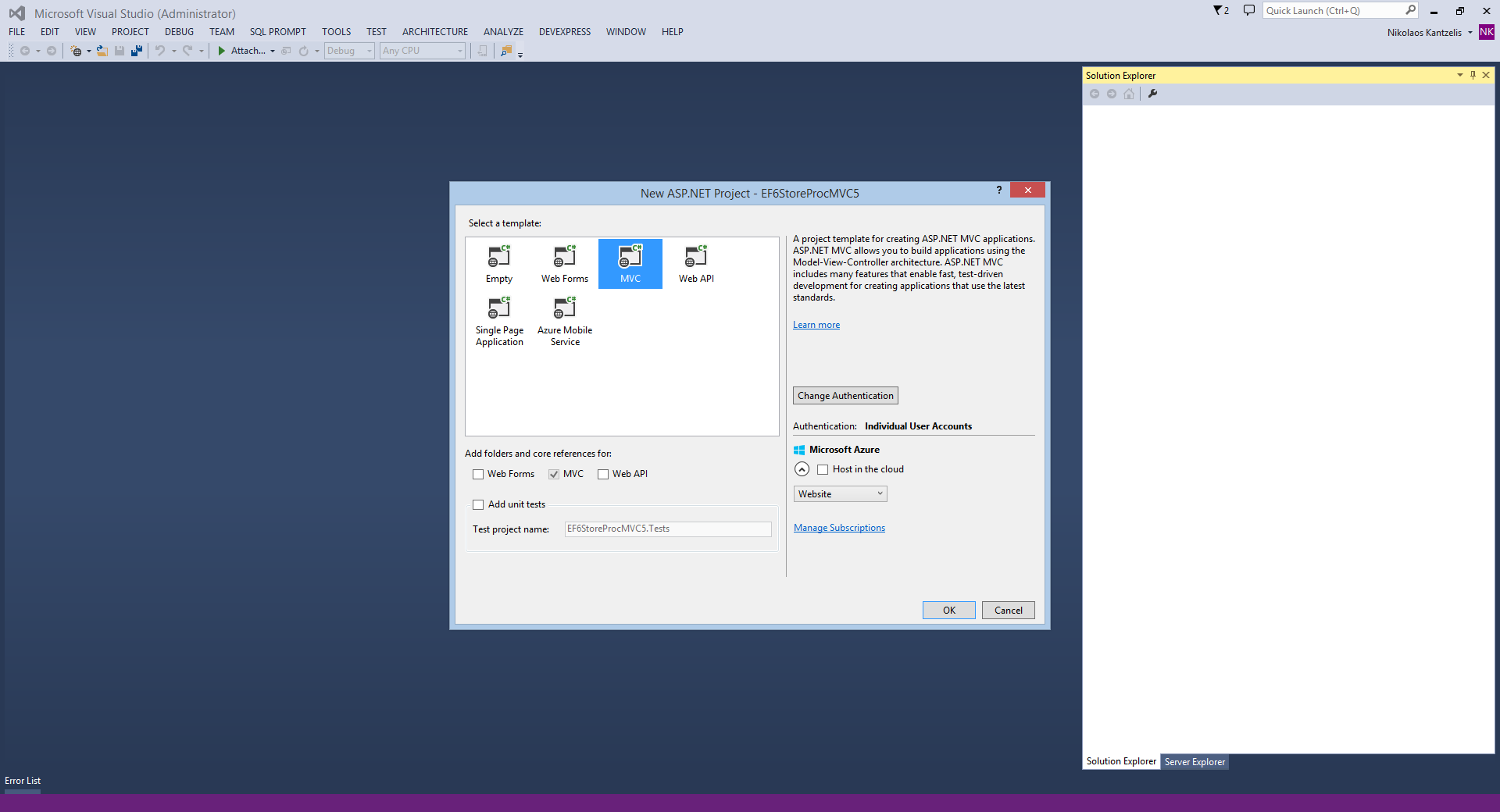Open the Any CPU platform dropdown
This screenshot has height=812, width=1500.
[x=423, y=51]
